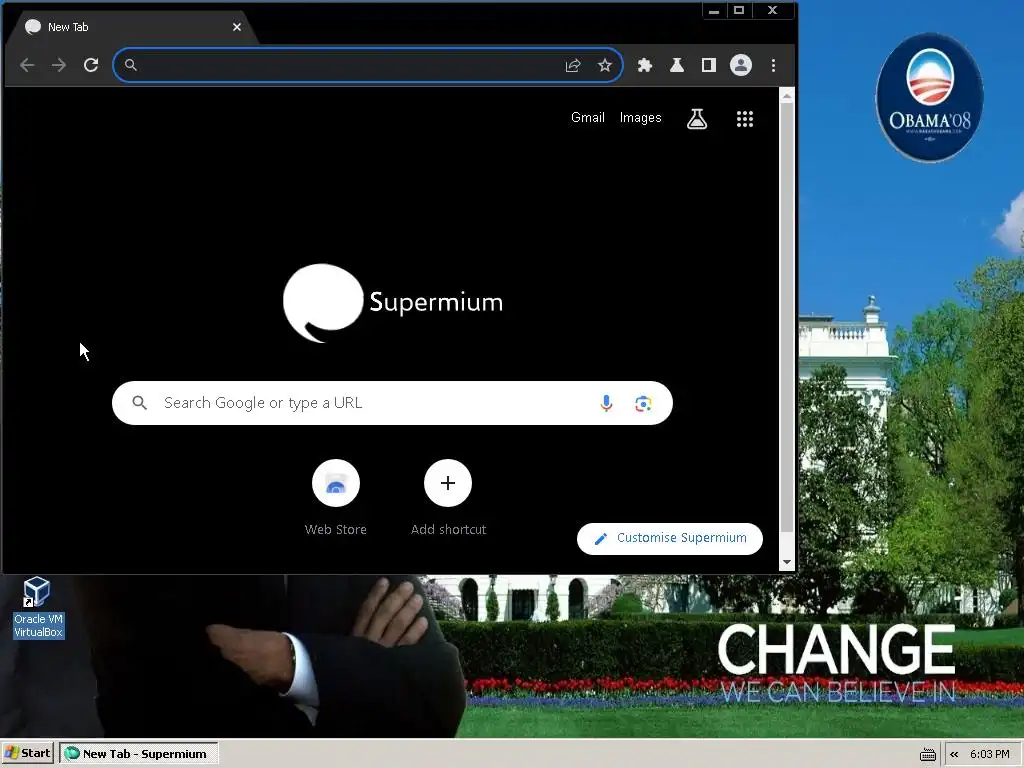Image resolution: width=1024 pixels, height=768 pixels.
Task: Open the Start menu
Action: pyautogui.click(x=27, y=754)
